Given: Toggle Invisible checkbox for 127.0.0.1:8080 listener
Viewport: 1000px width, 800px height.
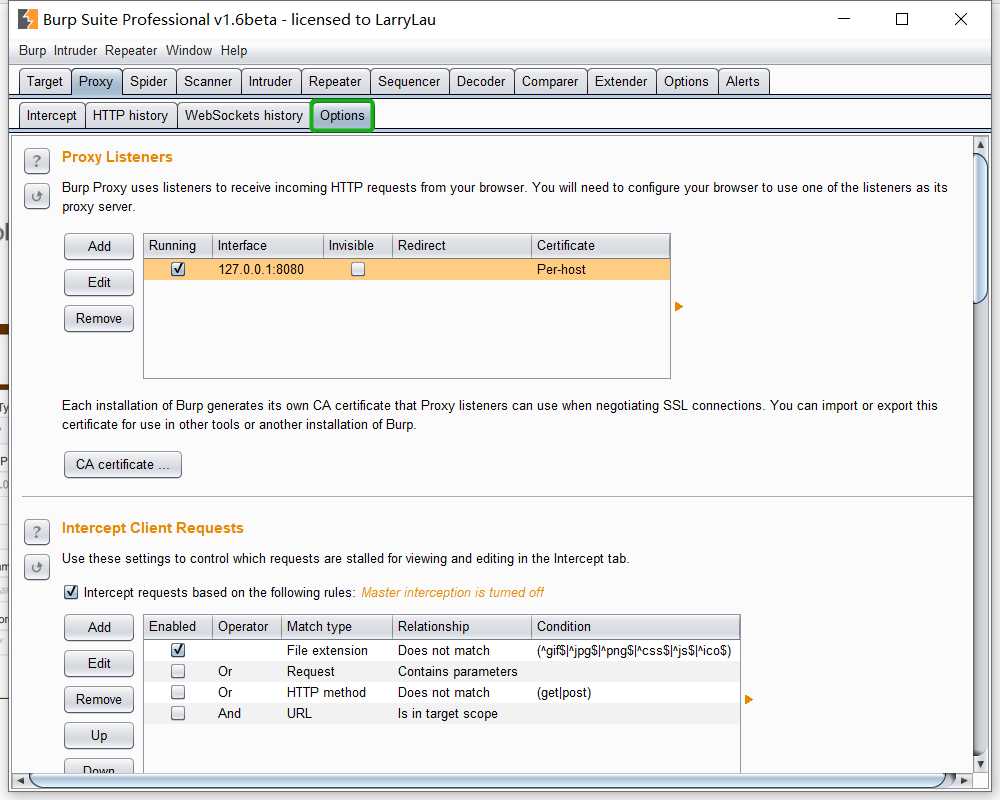Looking at the screenshot, I should pos(358,269).
